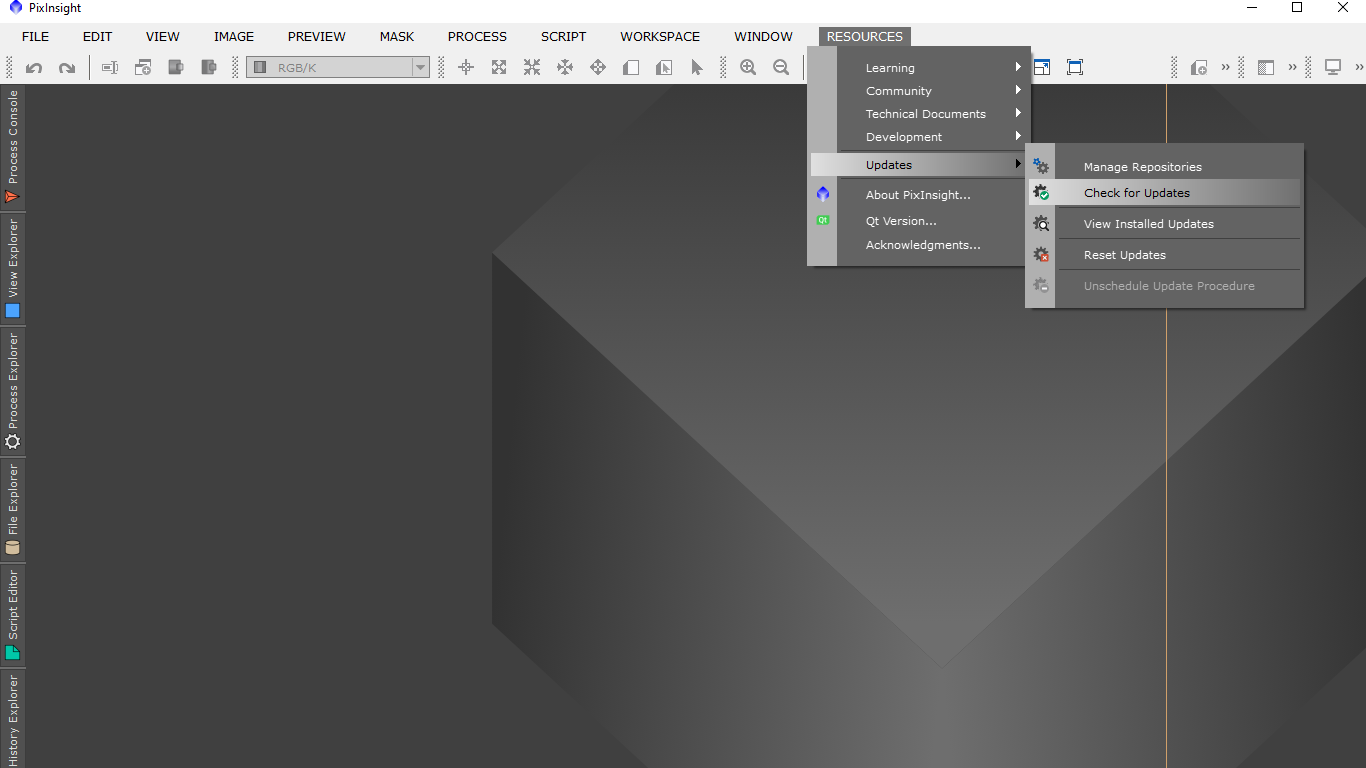Choose View Installed Updates
Viewport: 1366px width, 768px height.
[1148, 224]
